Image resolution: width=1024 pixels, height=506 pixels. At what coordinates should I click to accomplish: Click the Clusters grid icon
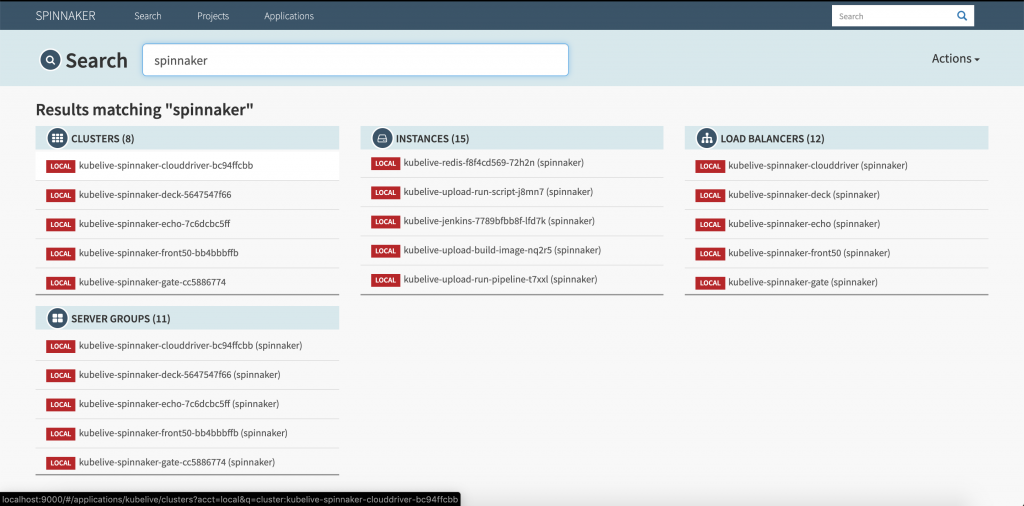pyautogui.click(x=57, y=138)
